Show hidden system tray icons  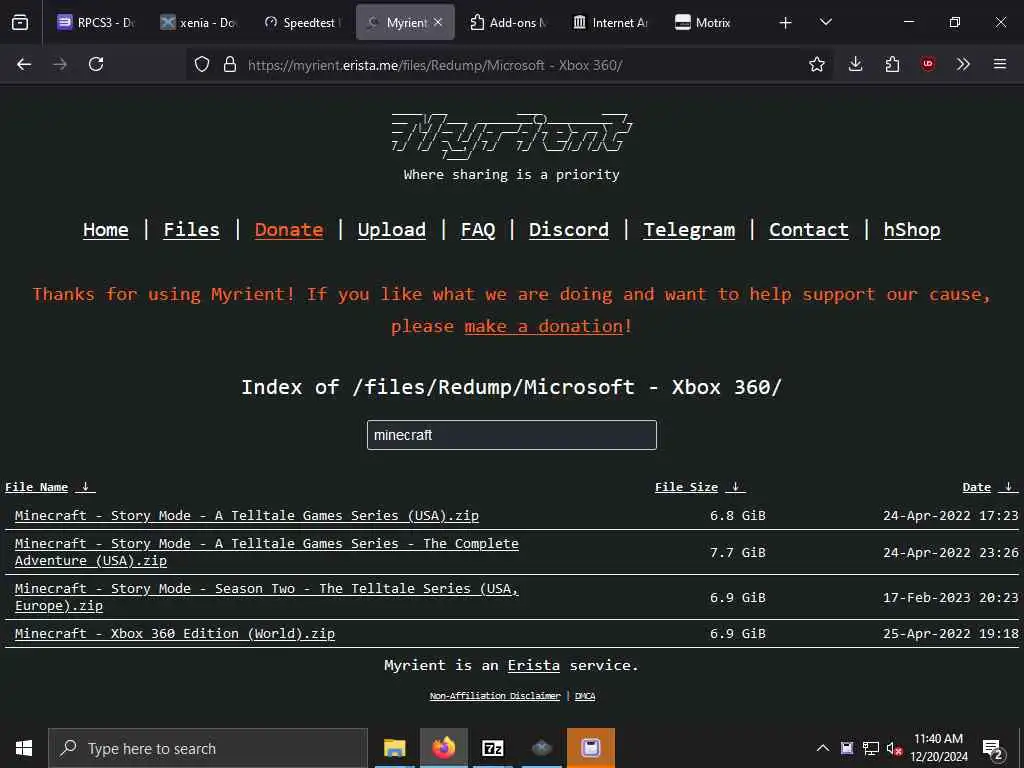pyautogui.click(x=823, y=748)
